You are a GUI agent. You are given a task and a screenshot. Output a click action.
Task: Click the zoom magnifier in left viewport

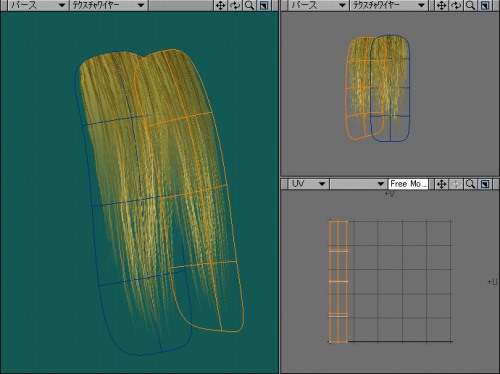(x=249, y=5)
